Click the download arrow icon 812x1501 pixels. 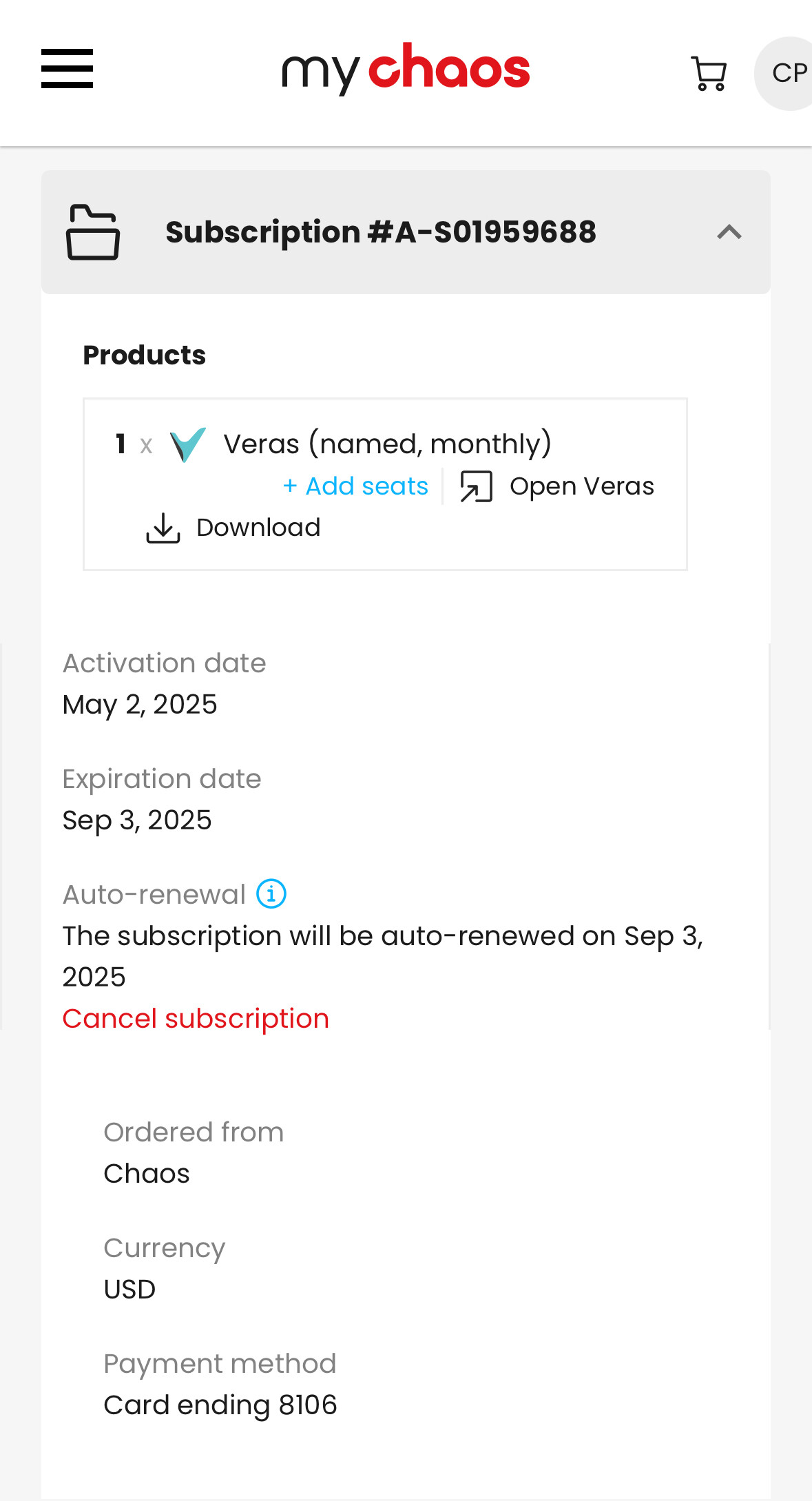tap(163, 528)
